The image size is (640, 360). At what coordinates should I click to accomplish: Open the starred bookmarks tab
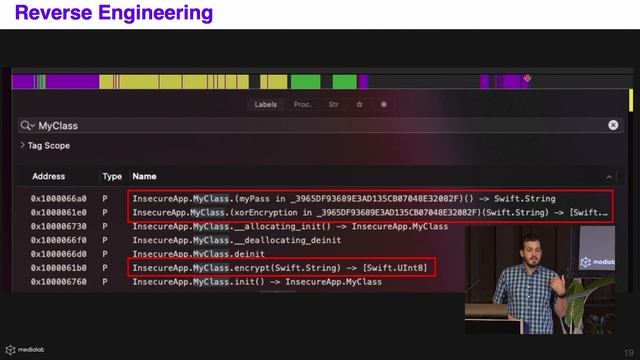[x=359, y=104]
